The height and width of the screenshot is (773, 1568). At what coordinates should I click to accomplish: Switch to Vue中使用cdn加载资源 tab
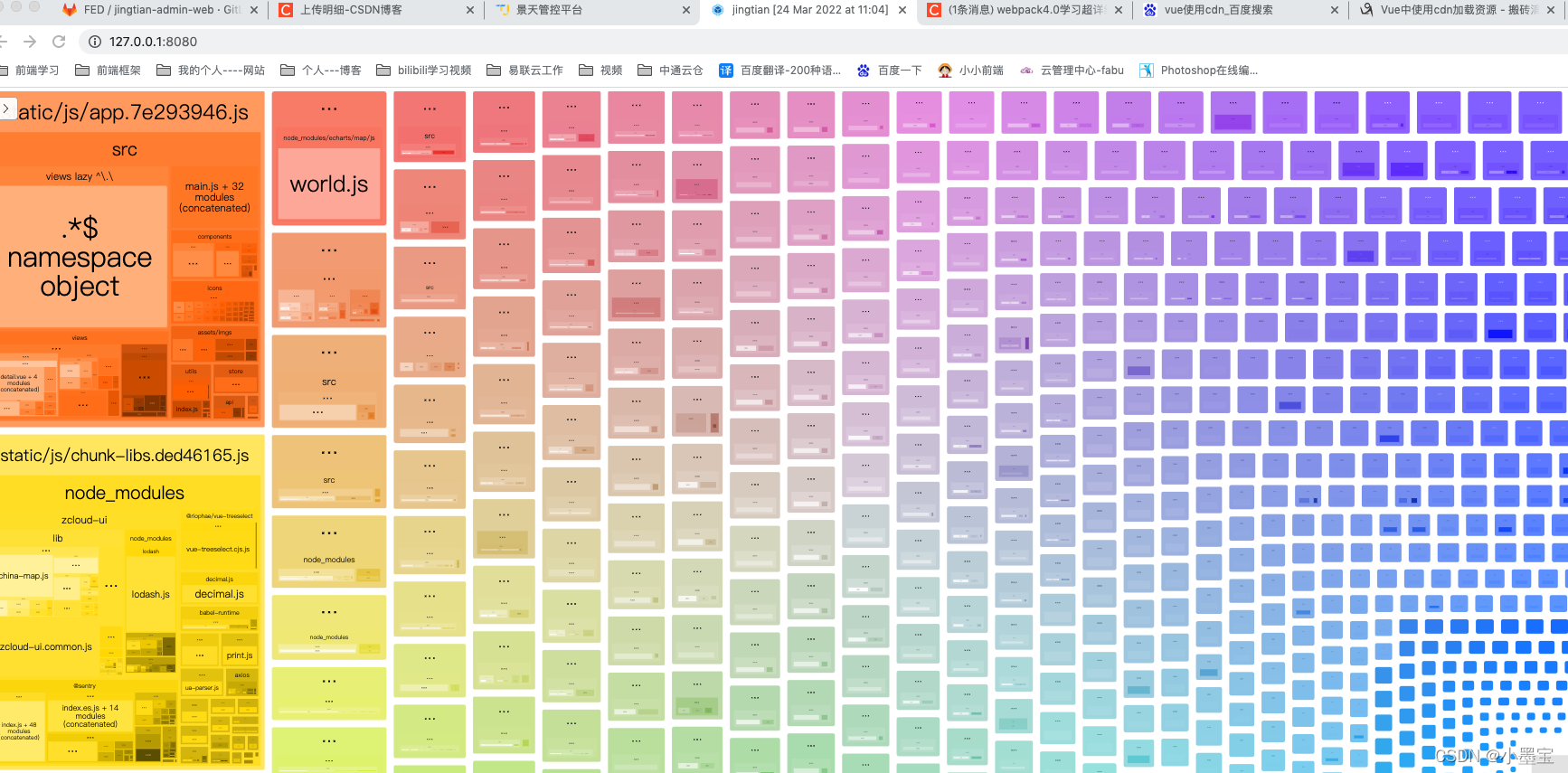coord(1458,10)
